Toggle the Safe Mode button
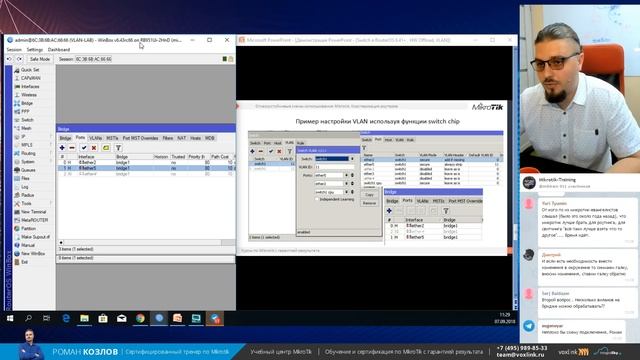The width and height of the screenshot is (640, 360). pyautogui.click(x=40, y=59)
